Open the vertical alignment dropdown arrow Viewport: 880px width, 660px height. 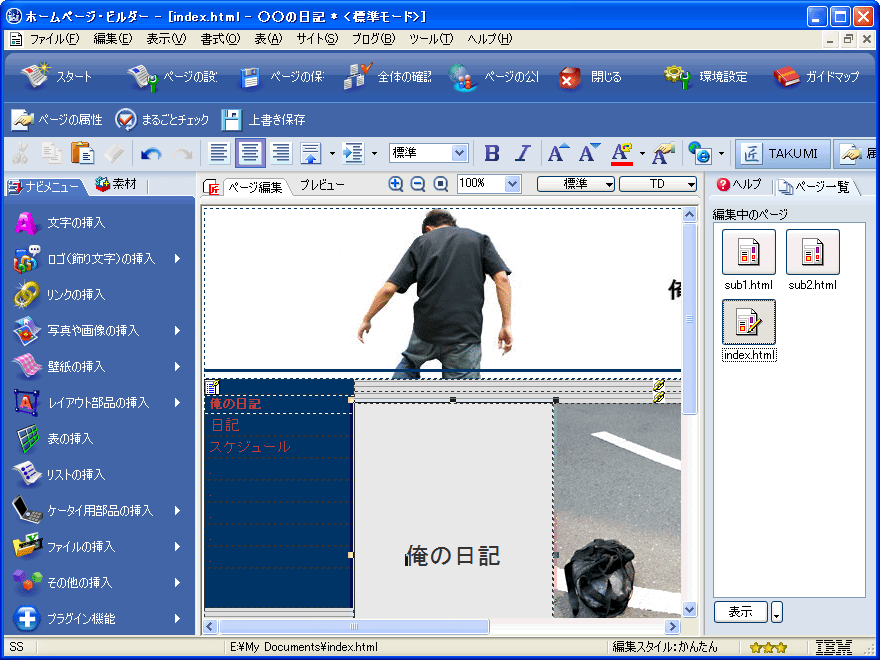coord(332,154)
